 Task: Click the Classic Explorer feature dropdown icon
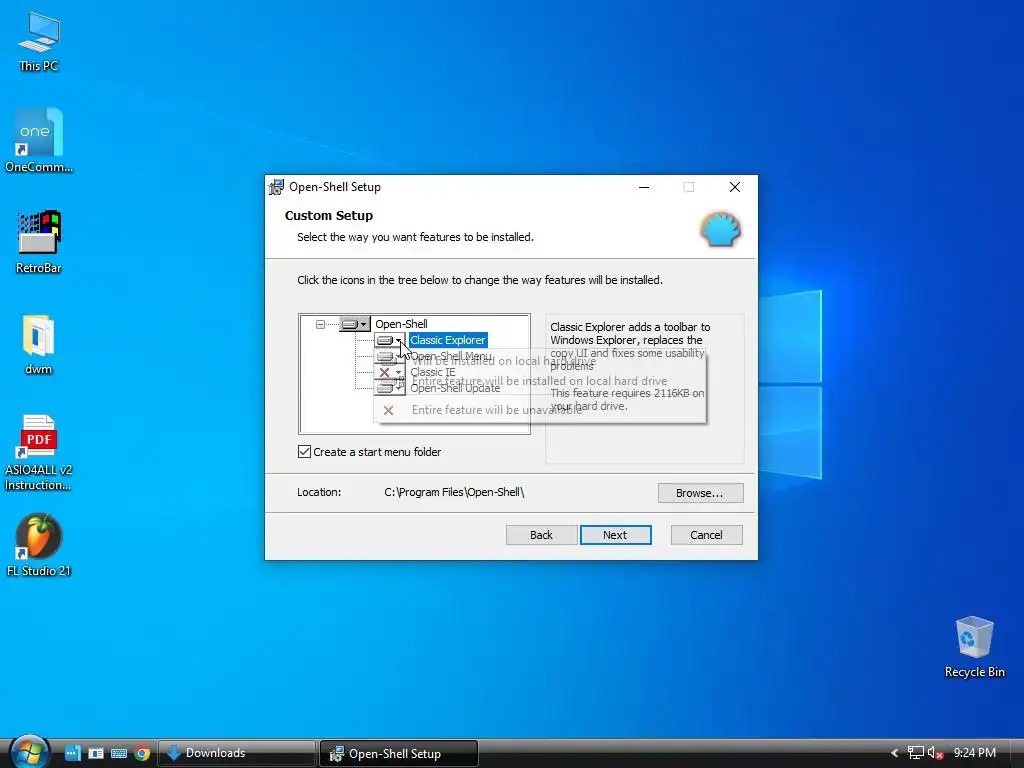(x=390, y=340)
